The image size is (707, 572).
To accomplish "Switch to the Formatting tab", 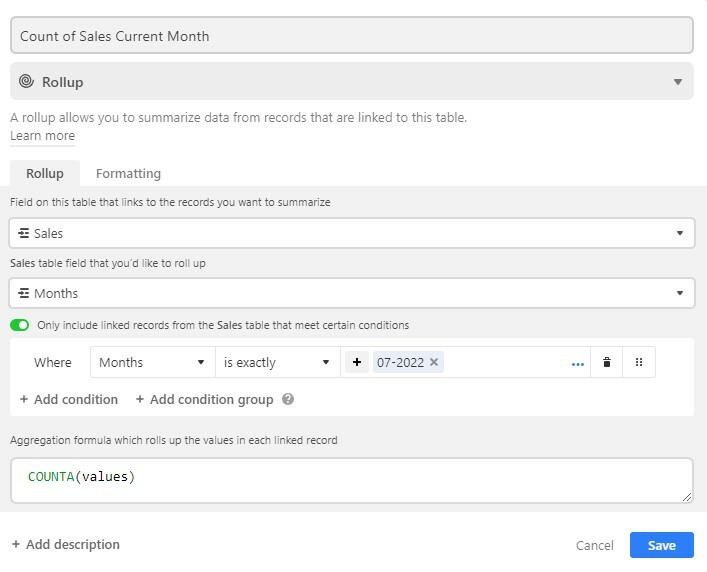I will pyautogui.click(x=128, y=174).
